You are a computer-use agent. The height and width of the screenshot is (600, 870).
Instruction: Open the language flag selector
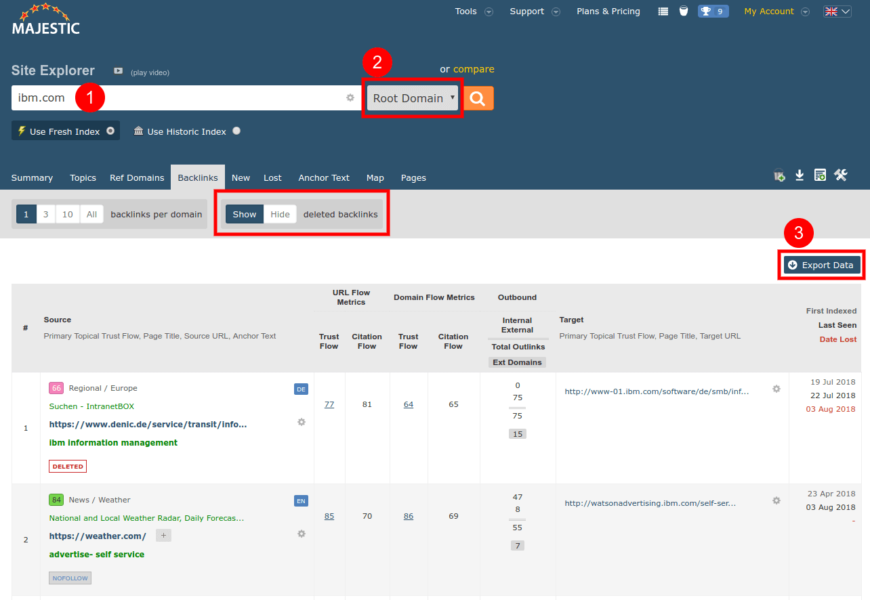(x=837, y=11)
